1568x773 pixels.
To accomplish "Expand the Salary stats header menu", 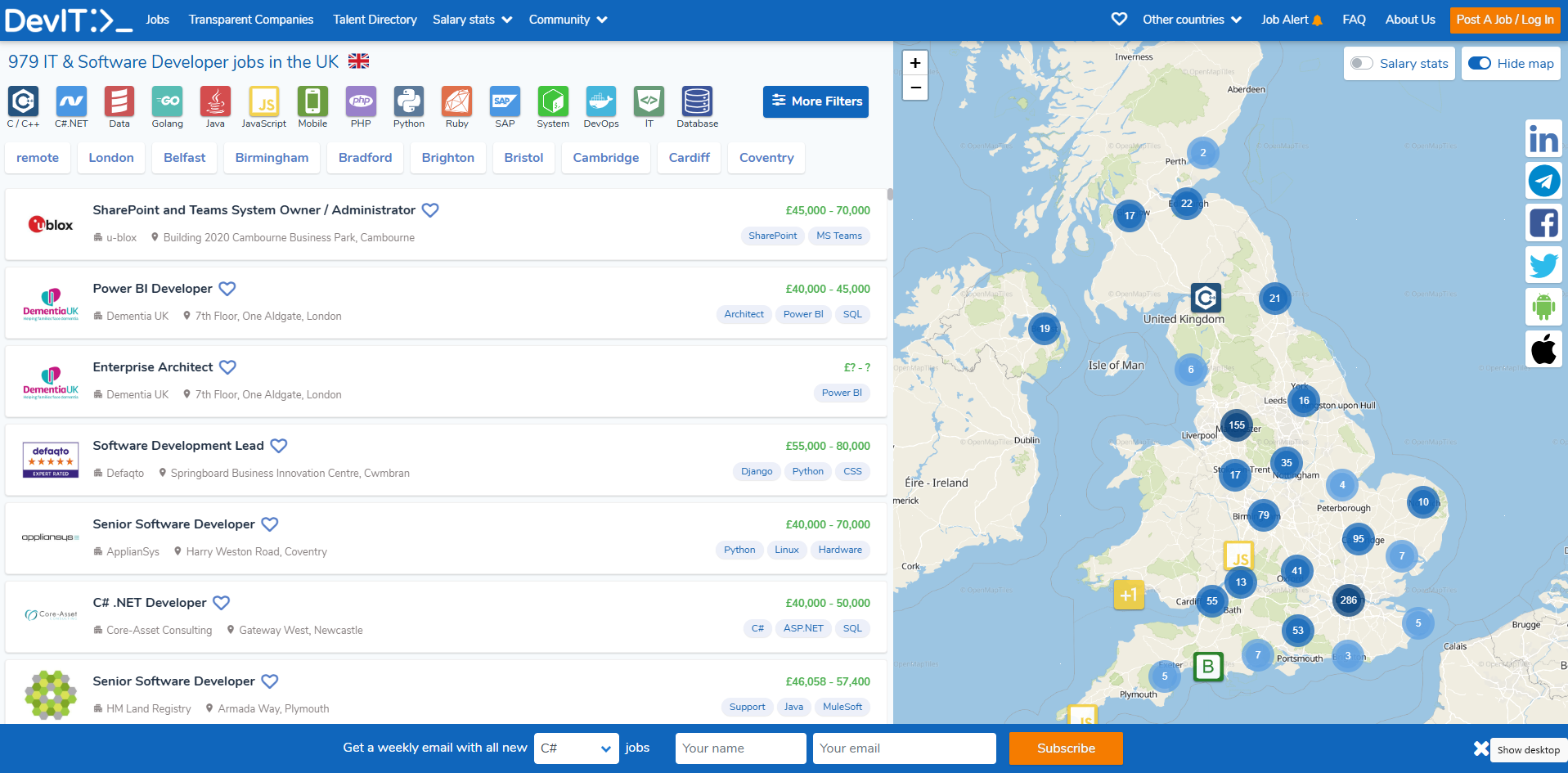I will (x=473, y=20).
